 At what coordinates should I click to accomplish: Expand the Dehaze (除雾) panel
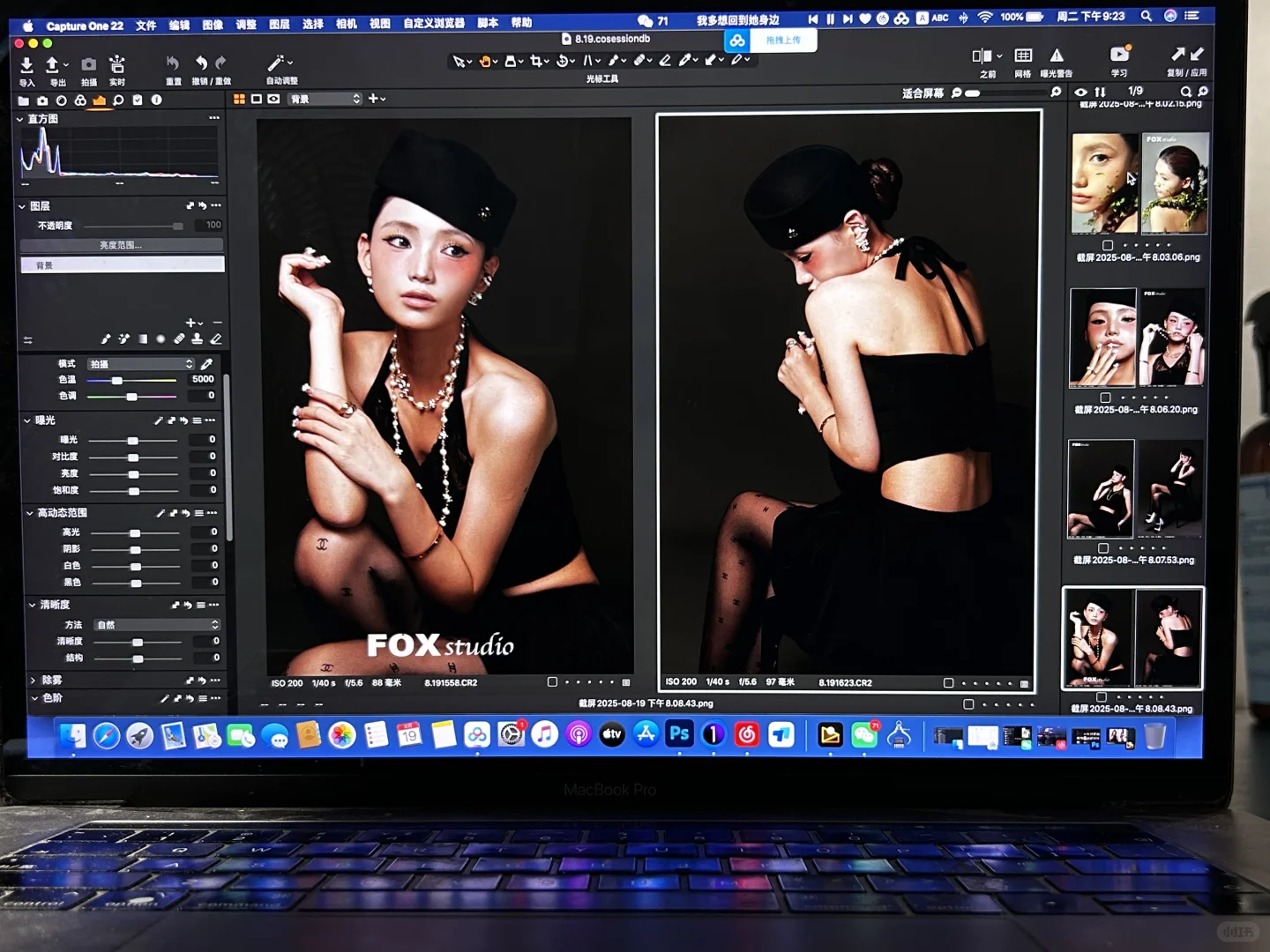34,681
